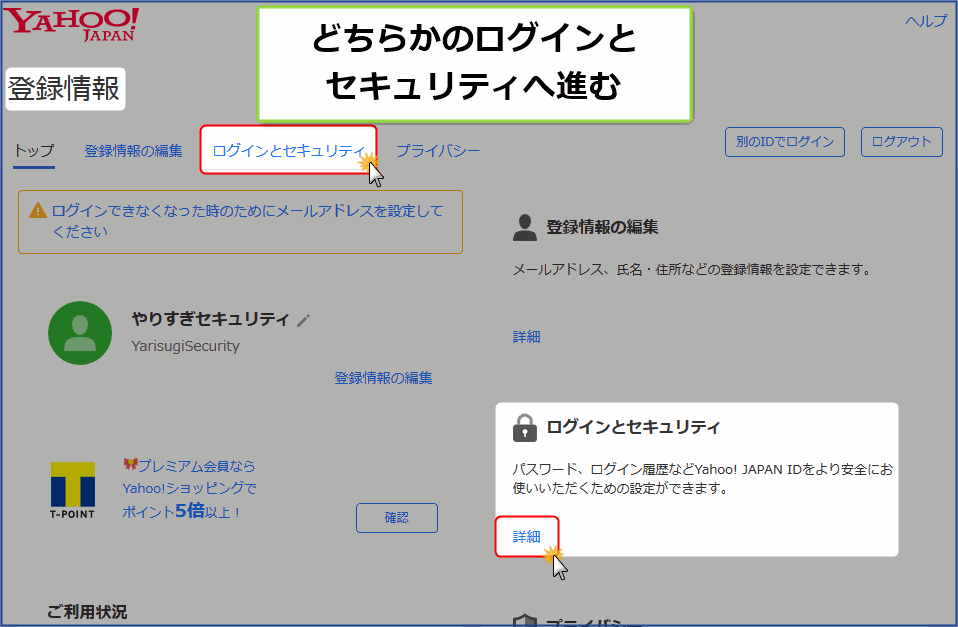Open the プライバシー tab

point(438,151)
